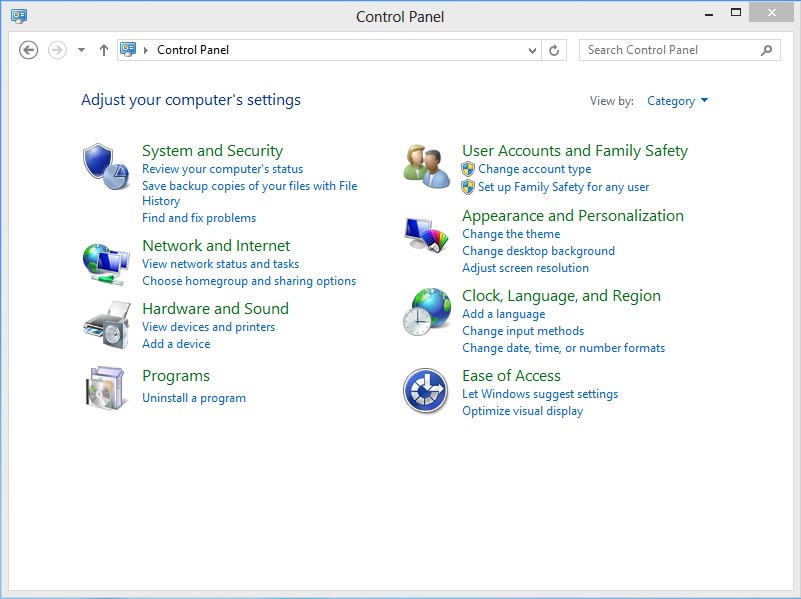Open Network and Internet heading link
The image size is (801, 599).
pos(216,246)
